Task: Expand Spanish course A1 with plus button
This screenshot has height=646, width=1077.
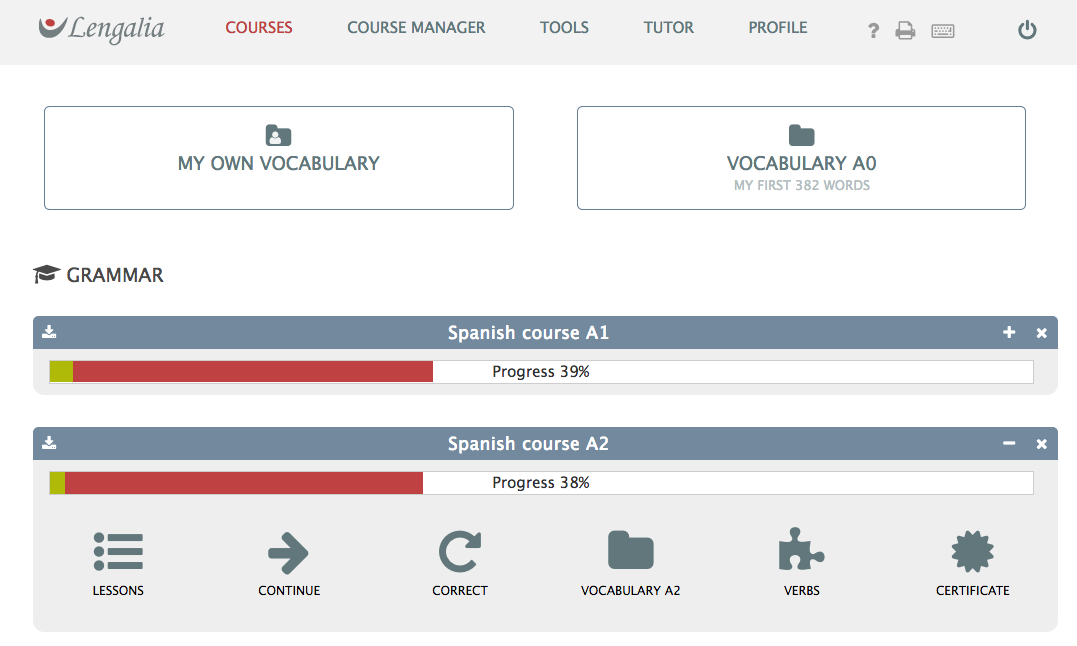Action: click(1009, 332)
